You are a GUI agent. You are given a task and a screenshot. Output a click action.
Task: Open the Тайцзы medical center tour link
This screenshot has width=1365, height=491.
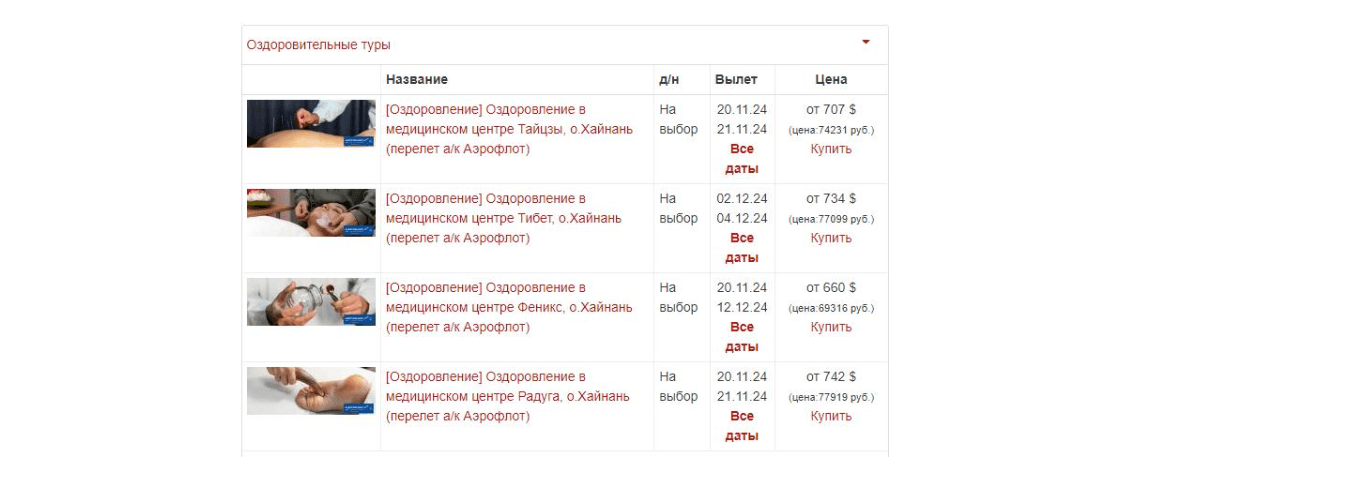point(509,129)
